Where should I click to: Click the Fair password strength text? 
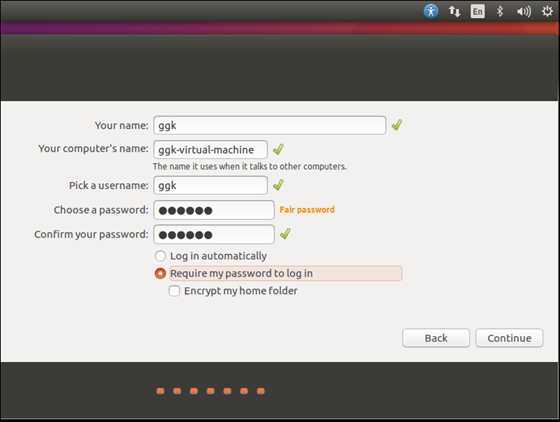click(307, 210)
